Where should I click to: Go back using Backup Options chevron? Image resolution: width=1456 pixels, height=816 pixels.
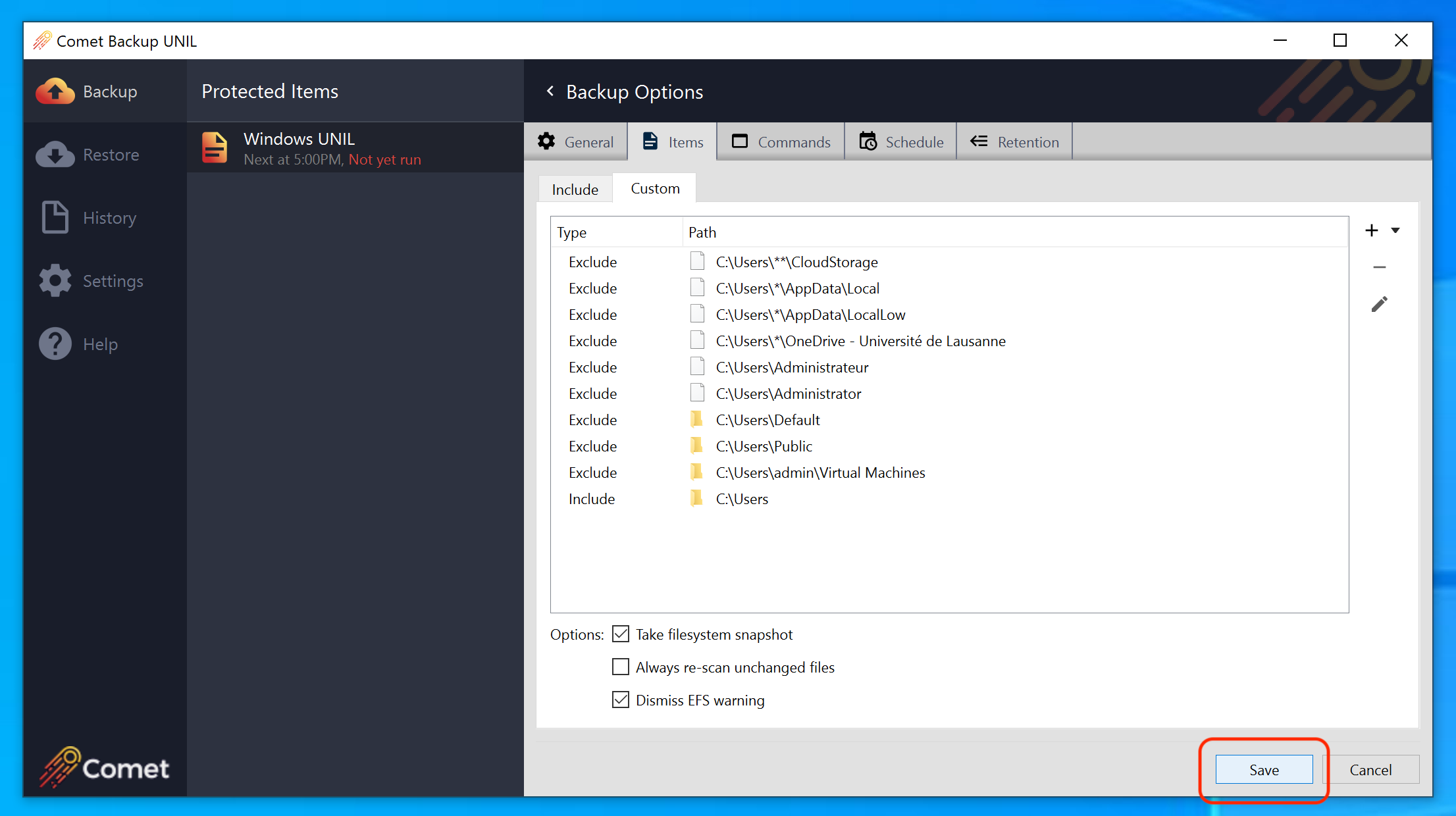tap(550, 91)
